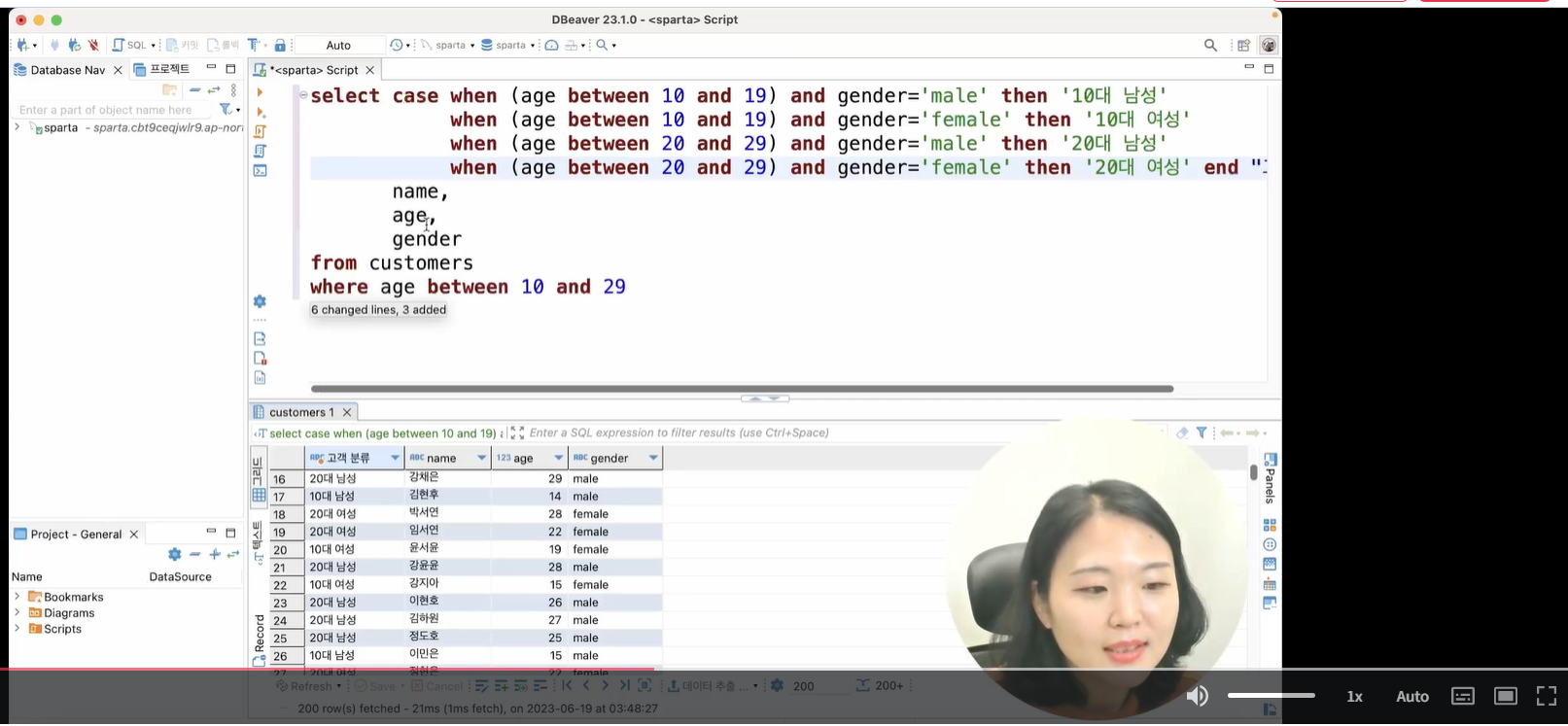Click the toolbar magnifier search icon
The width and height of the screenshot is (1568, 726).
click(x=603, y=45)
